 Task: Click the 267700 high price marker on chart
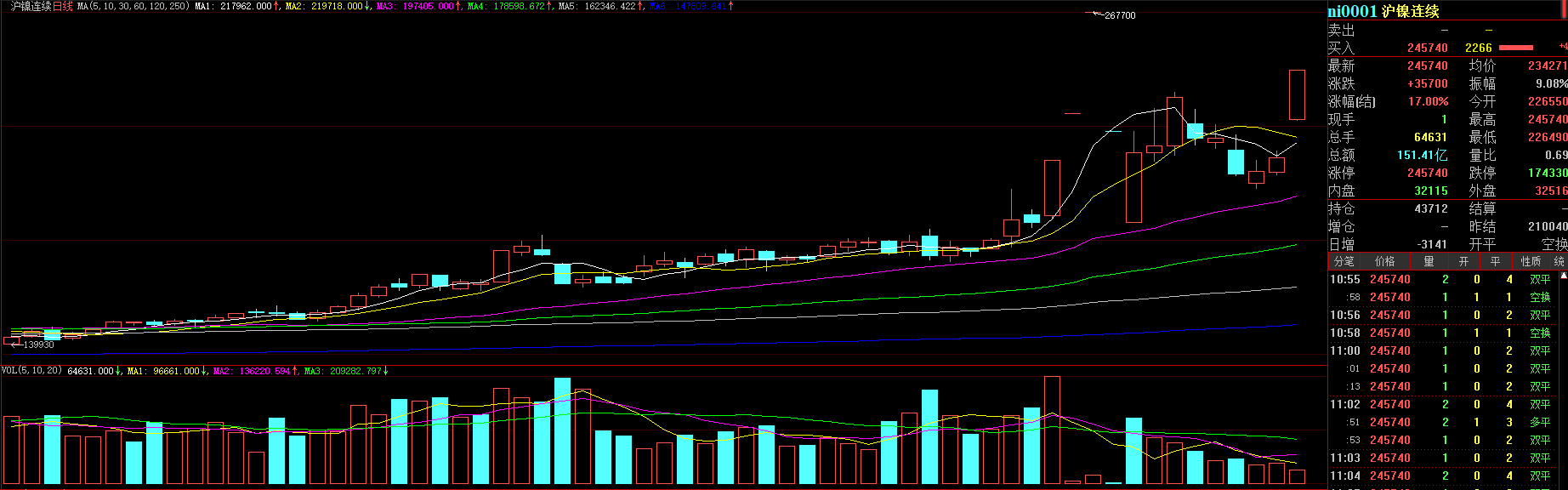(1119, 15)
